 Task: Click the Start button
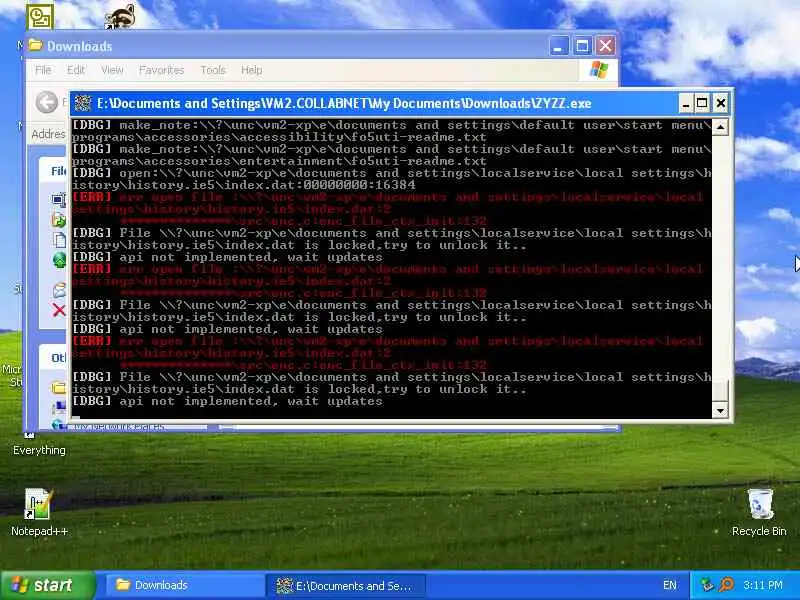(47, 585)
